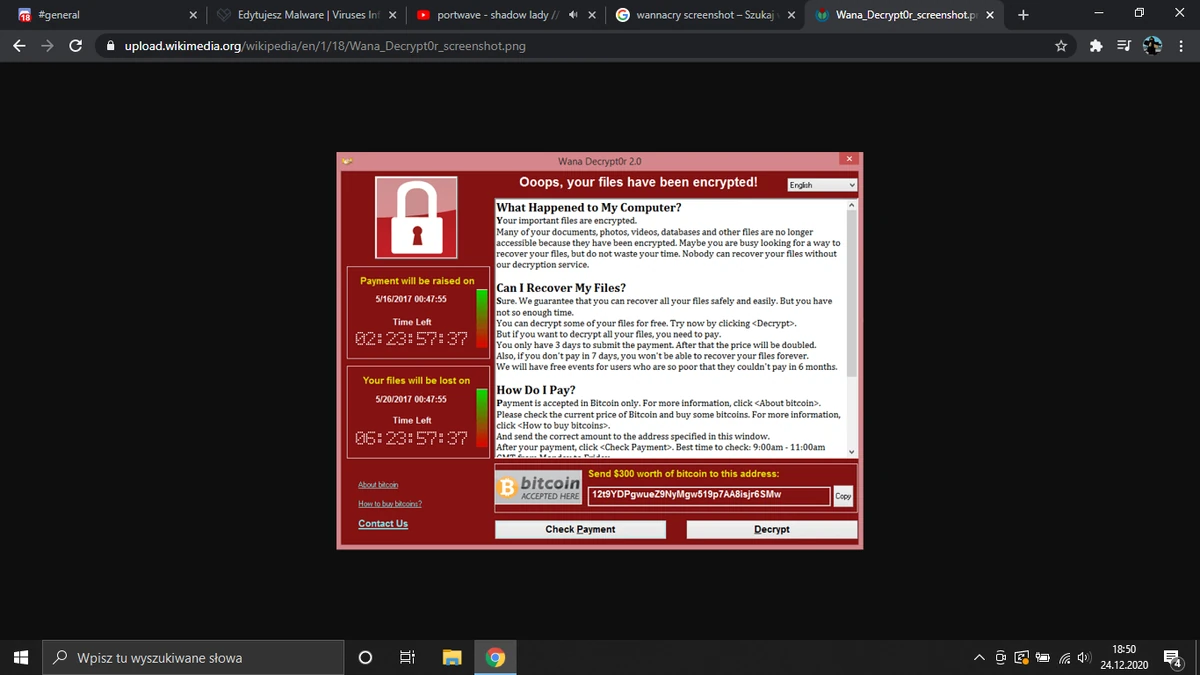
Task: Open the Chrome profile avatar
Action: click(x=1152, y=45)
